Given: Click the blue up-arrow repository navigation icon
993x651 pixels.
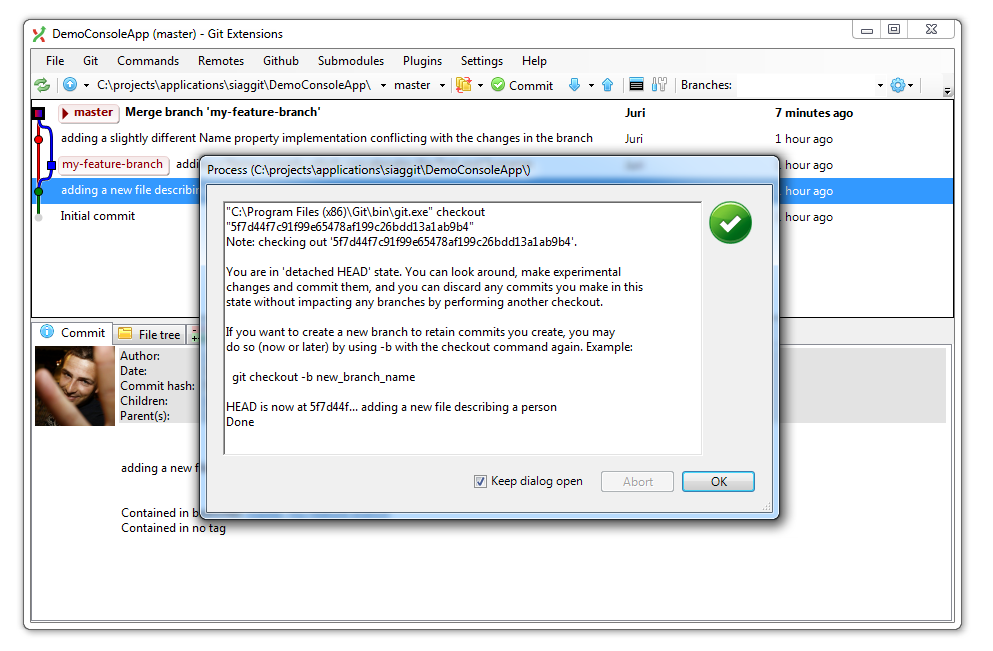Looking at the screenshot, I should point(70,85).
